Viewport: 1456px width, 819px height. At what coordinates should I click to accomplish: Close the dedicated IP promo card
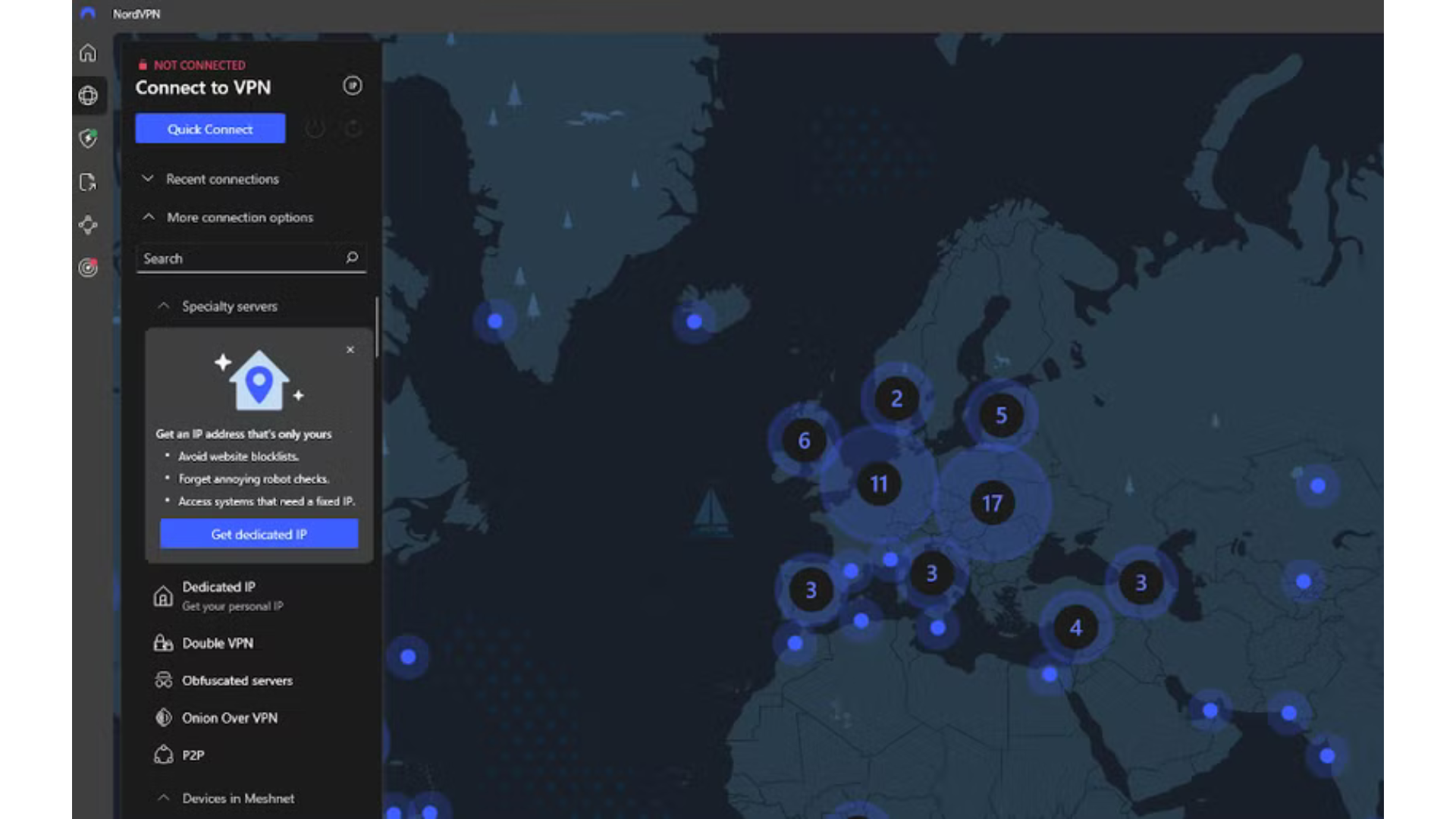pyautogui.click(x=350, y=350)
